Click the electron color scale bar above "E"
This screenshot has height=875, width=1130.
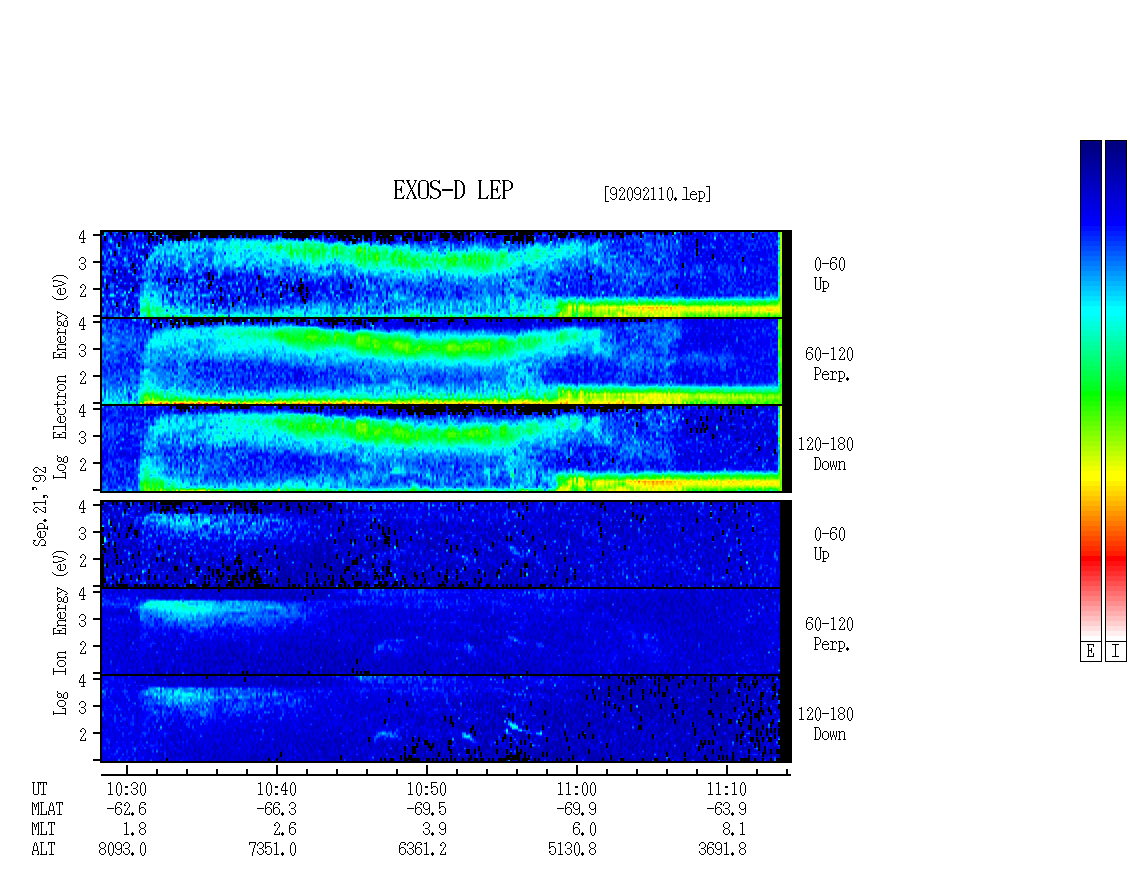(1090, 390)
